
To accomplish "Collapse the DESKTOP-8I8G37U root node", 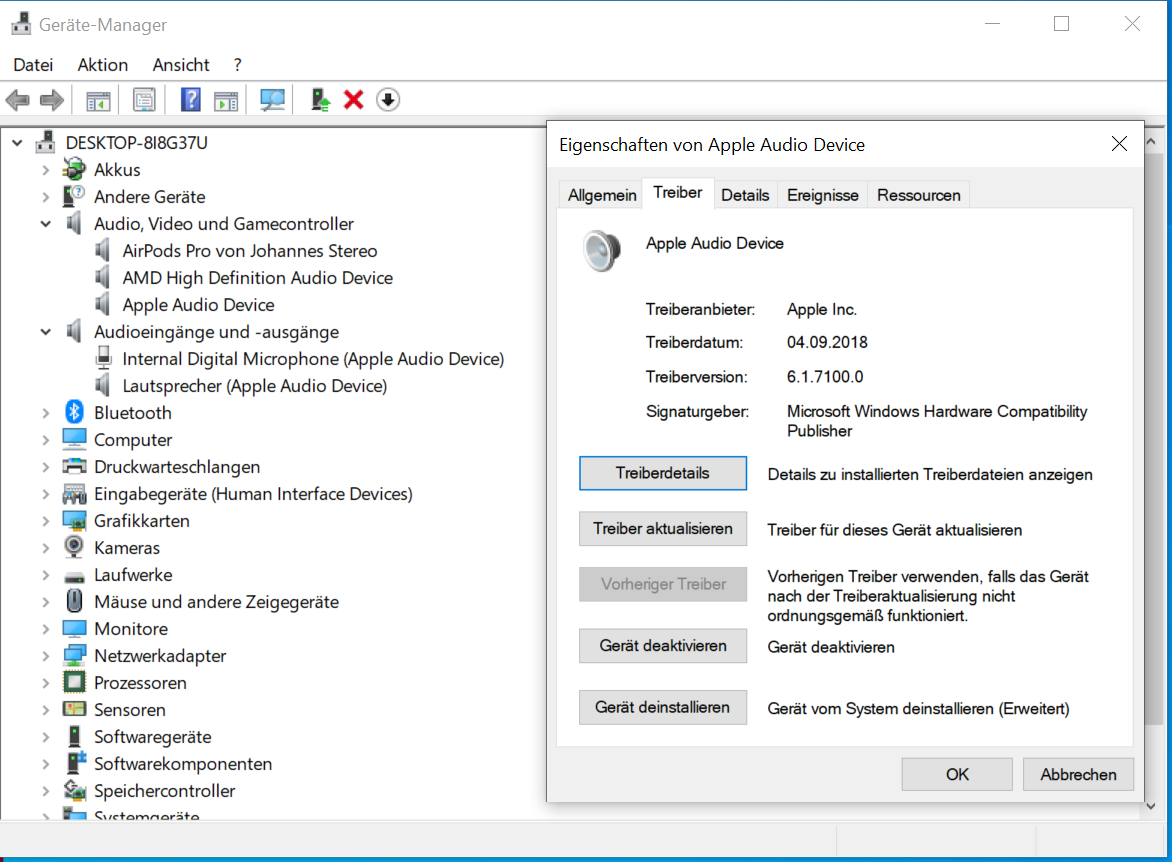I will 17,142.
